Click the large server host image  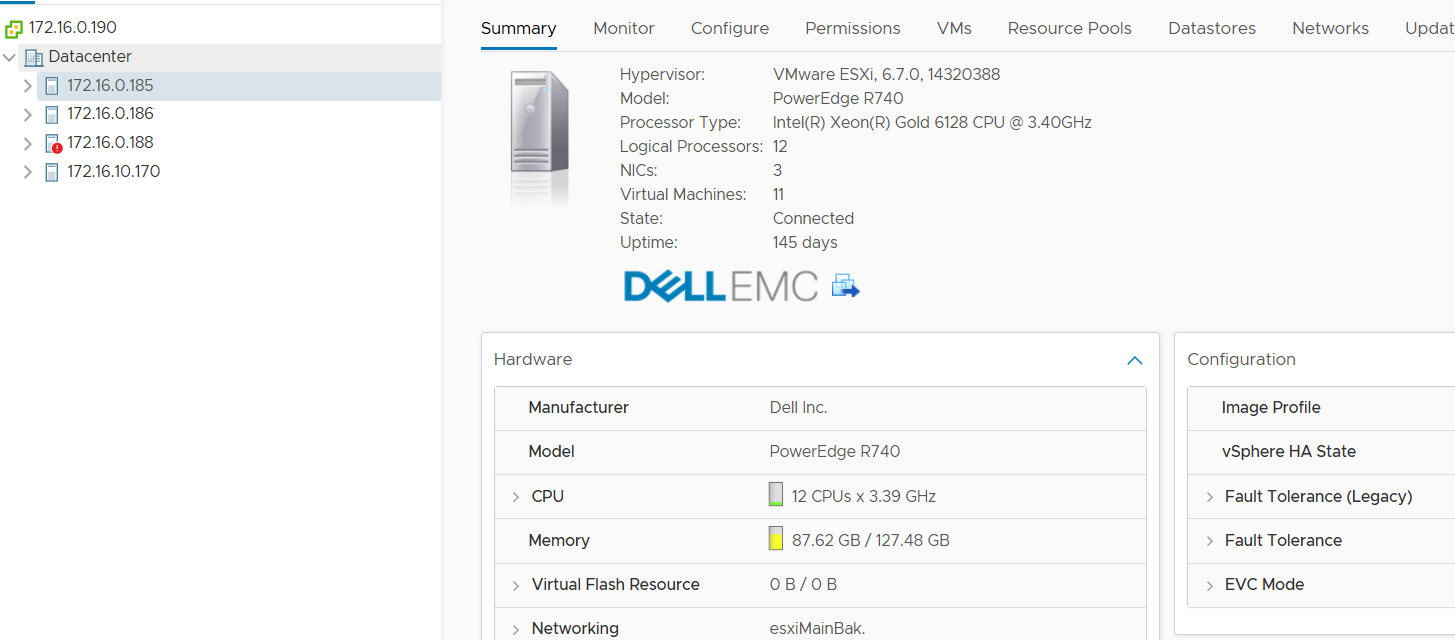pos(540,135)
